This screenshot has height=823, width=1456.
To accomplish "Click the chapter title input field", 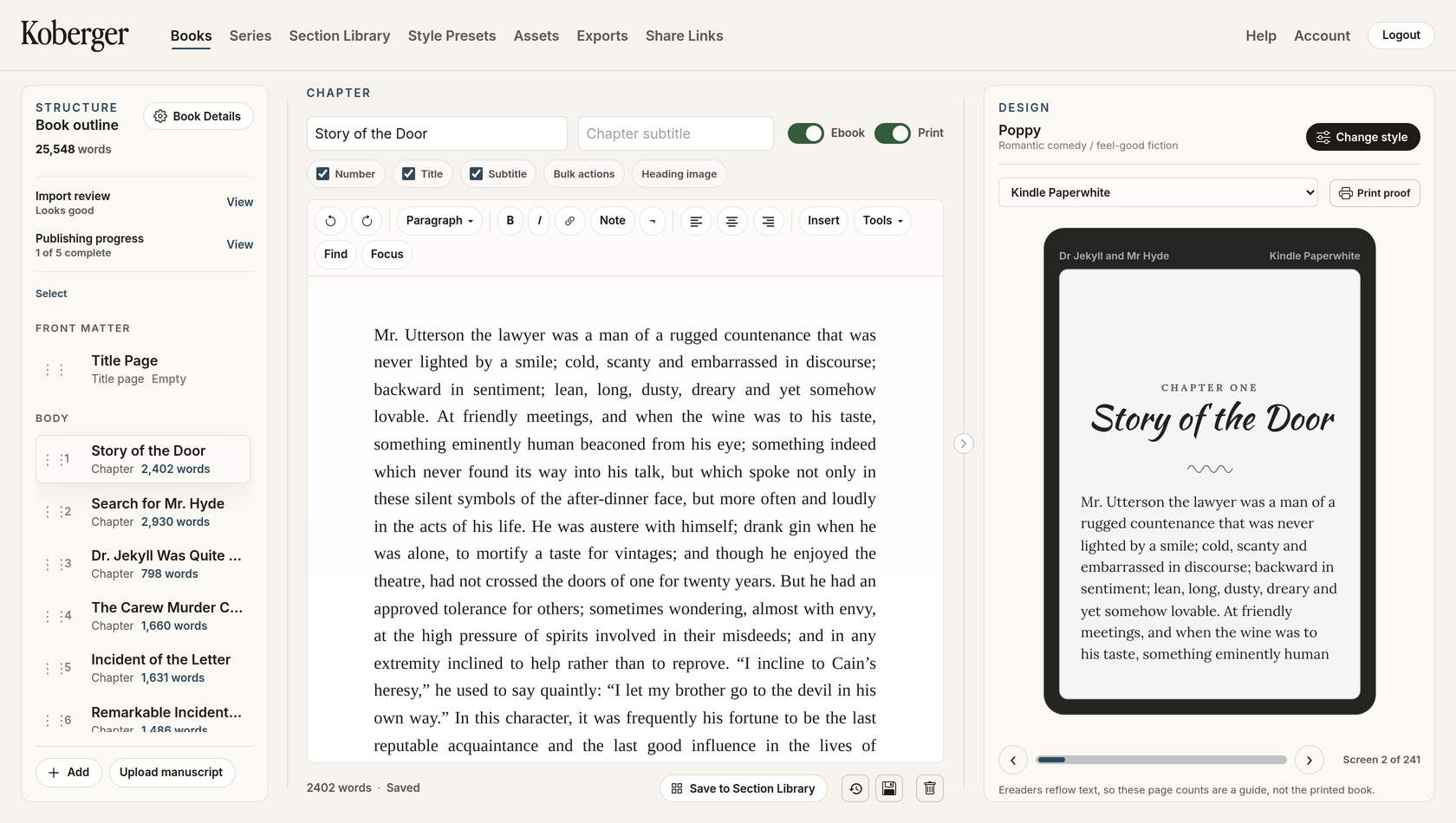I will pos(437,133).
